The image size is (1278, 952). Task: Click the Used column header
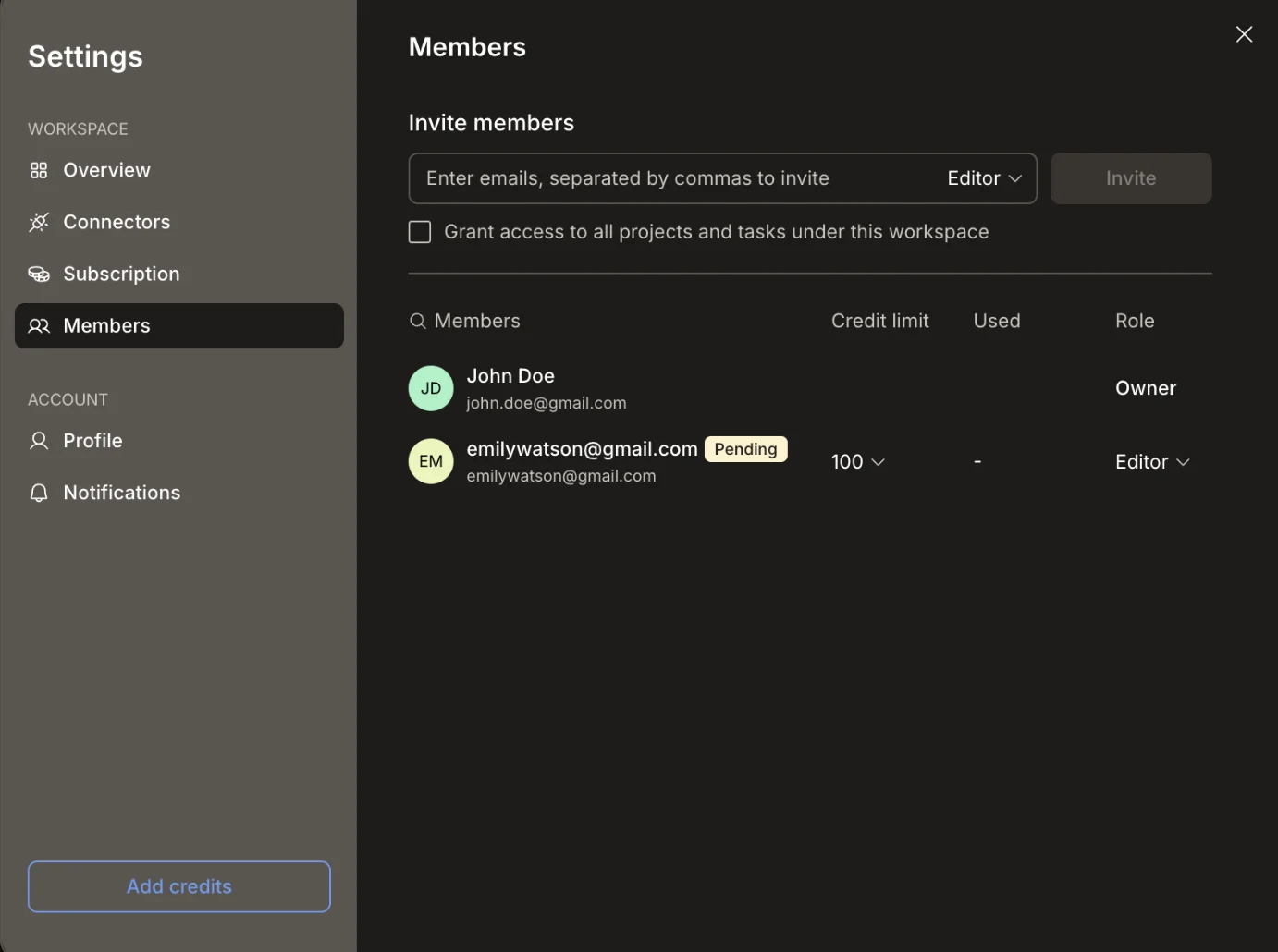pyautogui.click(x=997, y=321)
